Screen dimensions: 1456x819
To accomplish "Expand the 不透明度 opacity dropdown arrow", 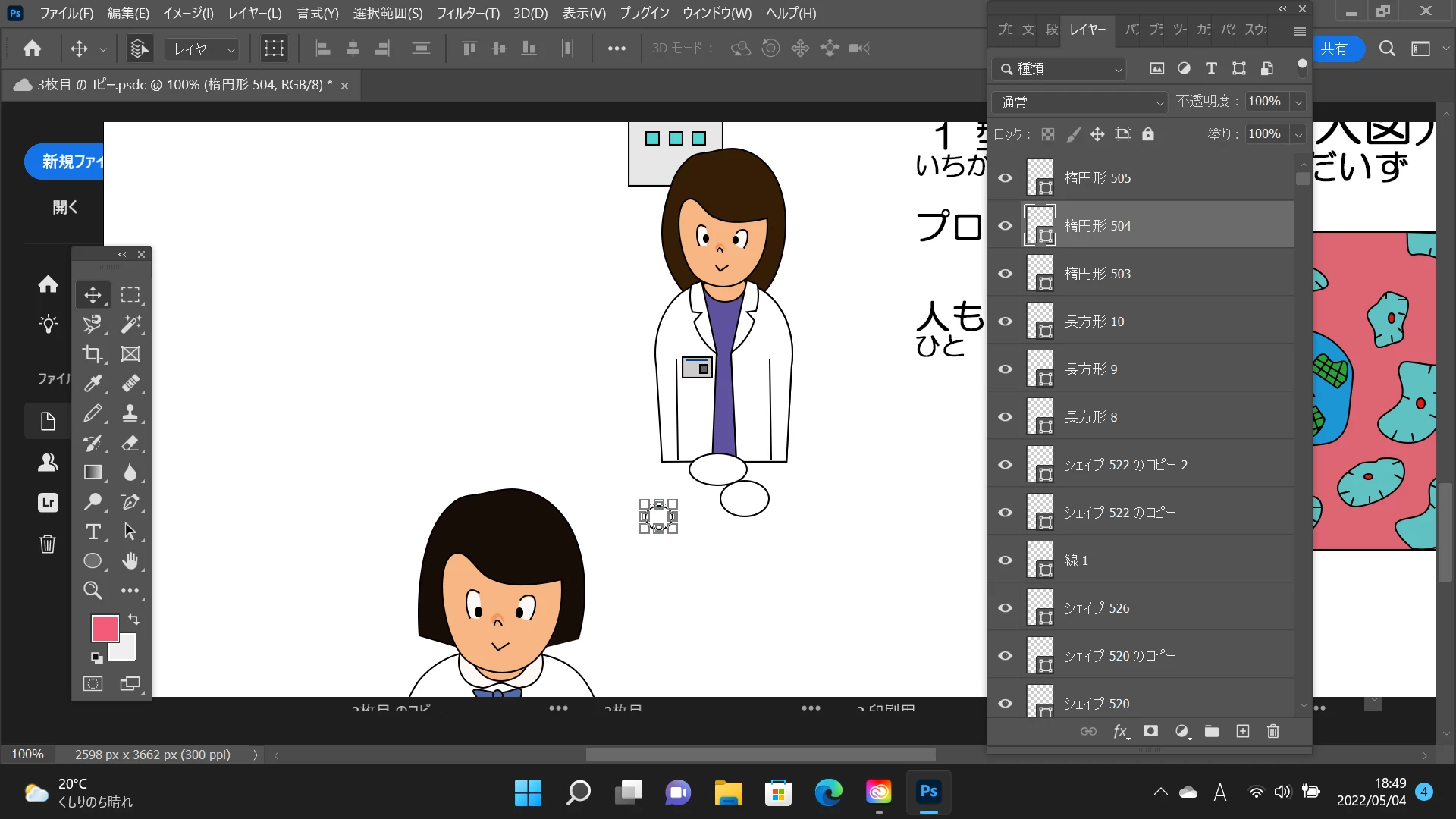I will tap(1298, 102).
